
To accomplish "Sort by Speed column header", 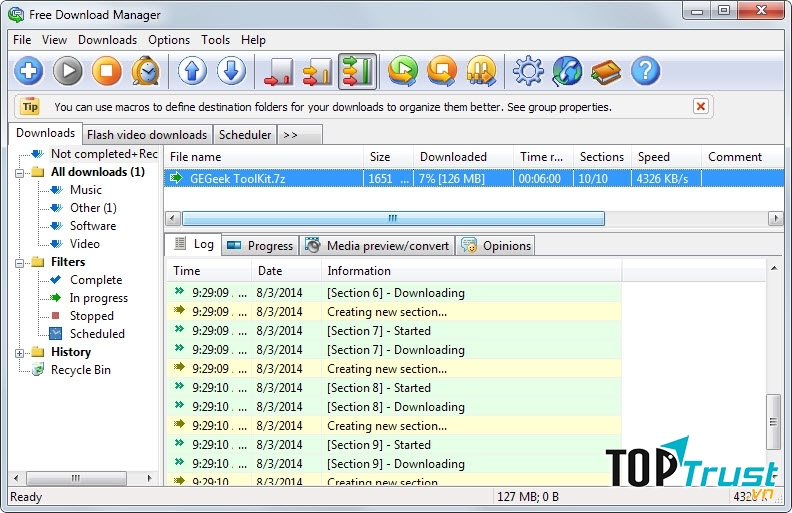I will (666, 157).
